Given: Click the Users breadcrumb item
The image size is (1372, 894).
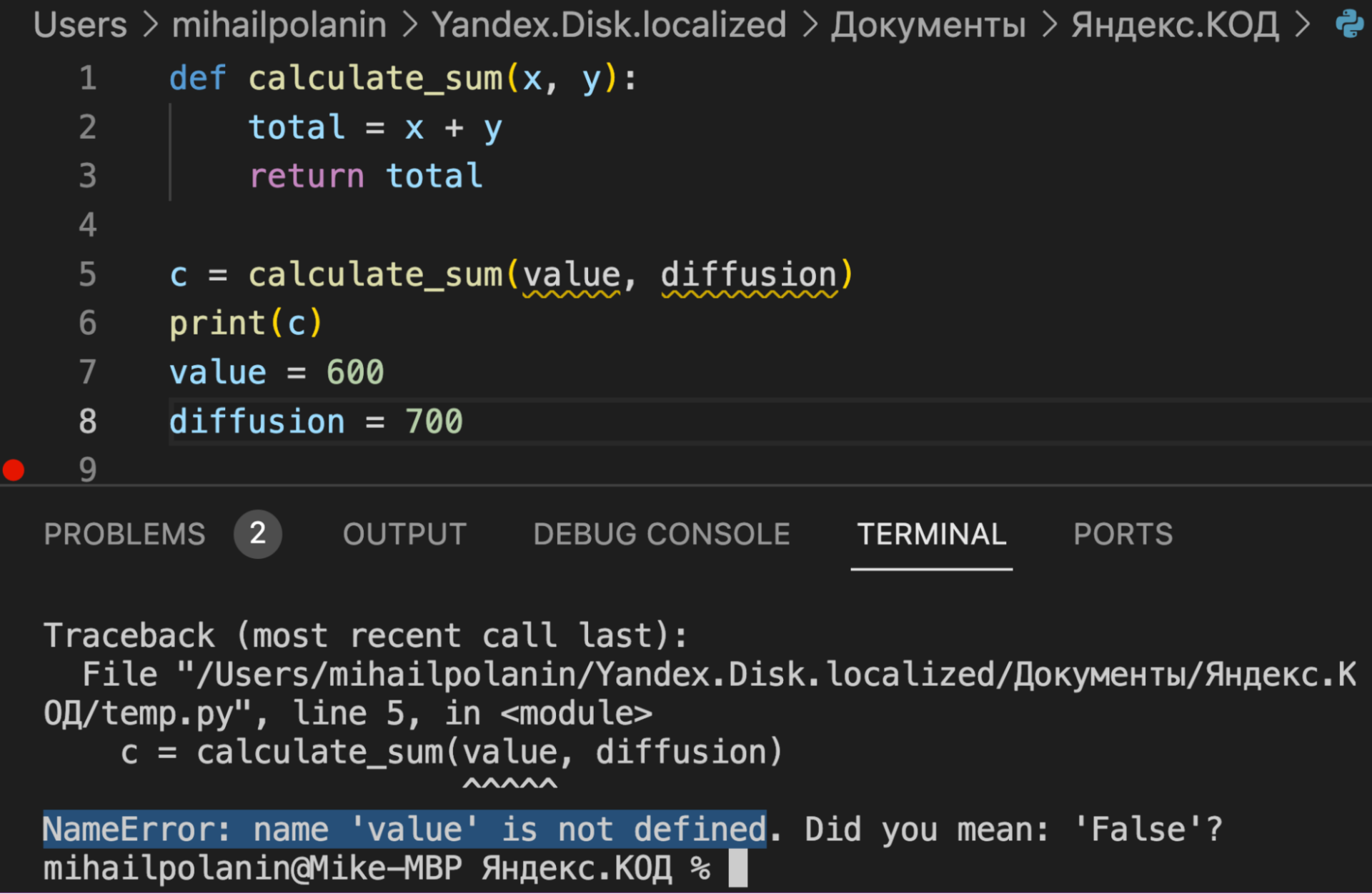Looking at the screenshot, I should click(80, 24).
